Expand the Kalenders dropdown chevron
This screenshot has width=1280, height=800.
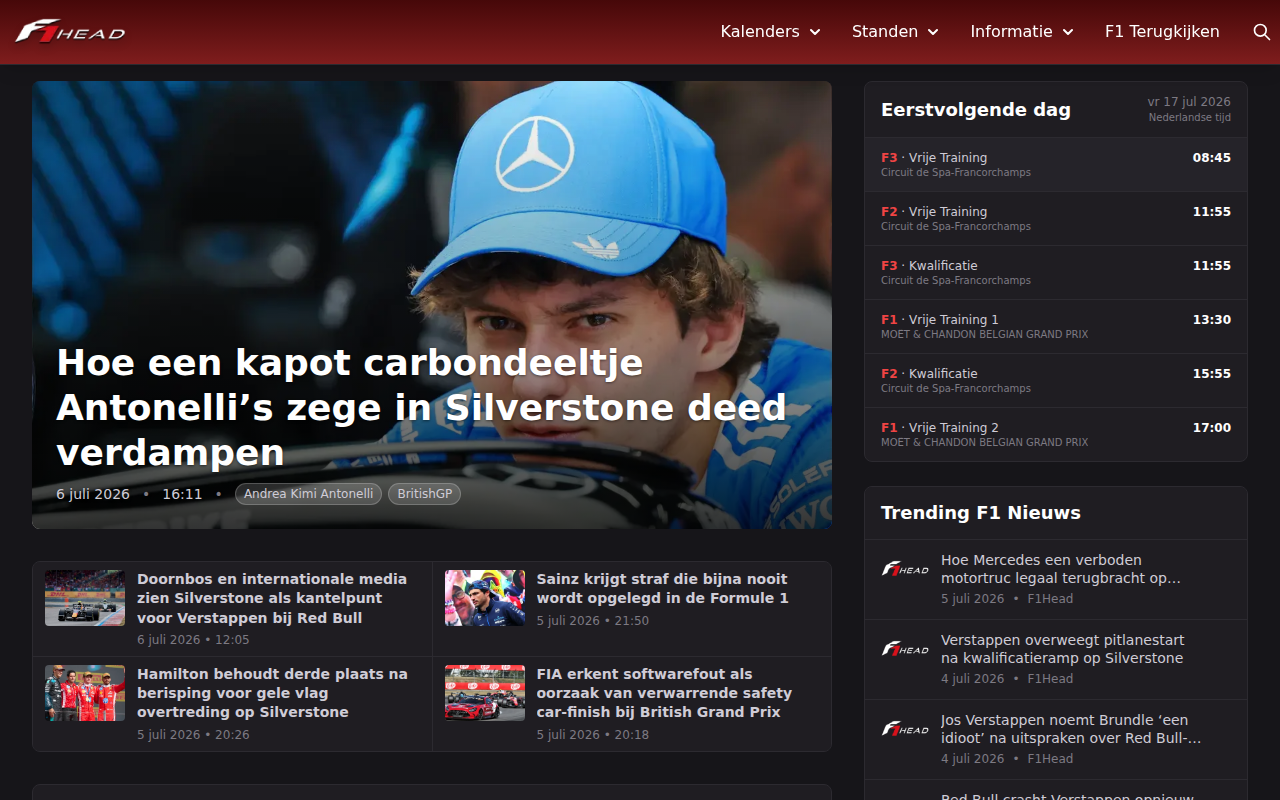815,32
